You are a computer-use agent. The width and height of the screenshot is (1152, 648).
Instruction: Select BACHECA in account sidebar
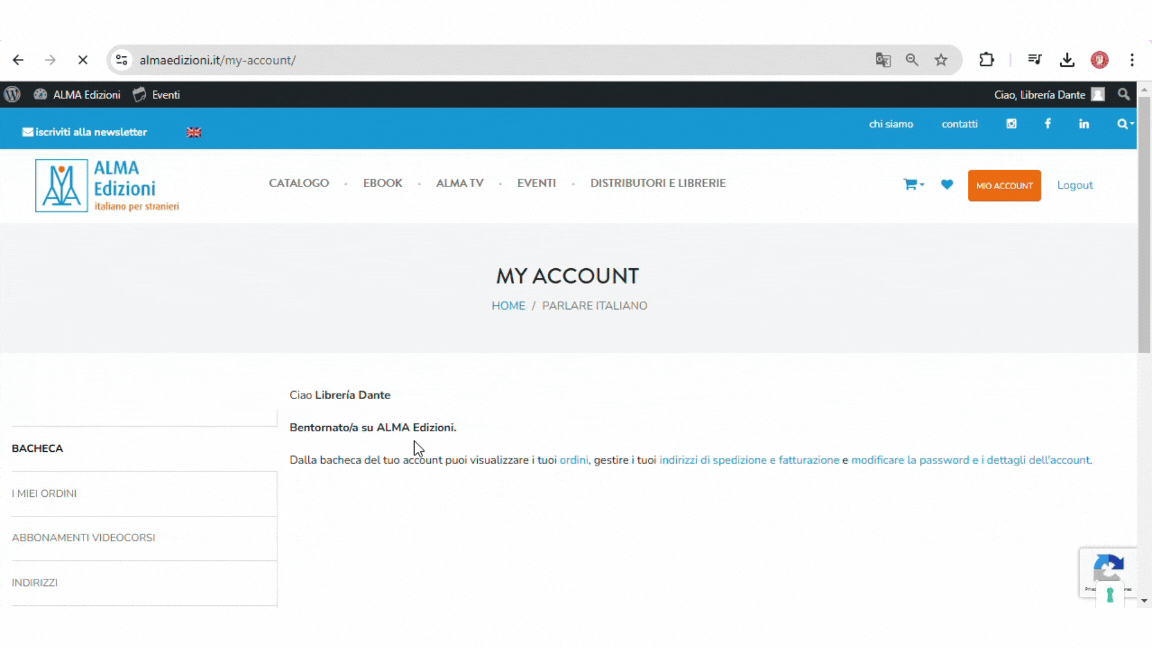144,449
